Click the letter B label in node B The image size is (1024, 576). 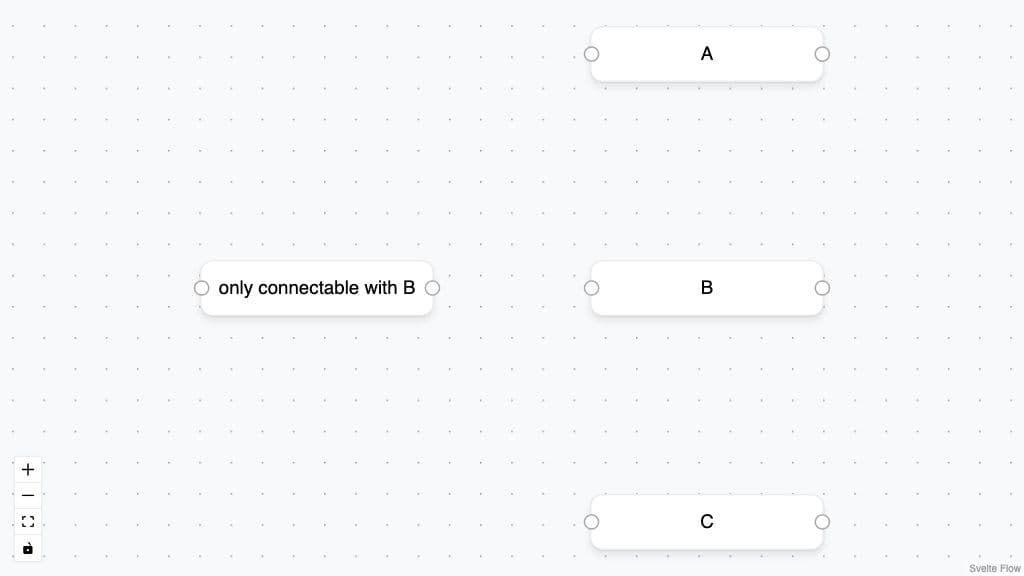(707, 287)
